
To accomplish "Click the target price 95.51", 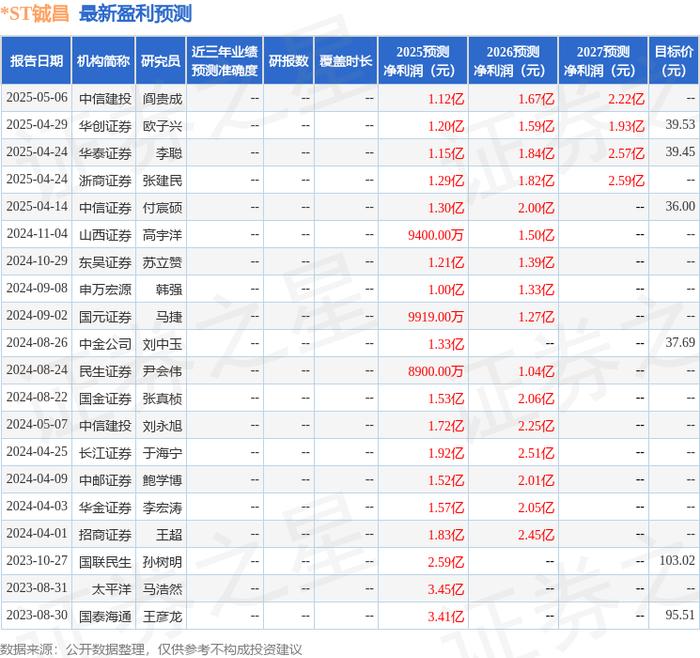I will pyautogui.click(x=680, y=615).
